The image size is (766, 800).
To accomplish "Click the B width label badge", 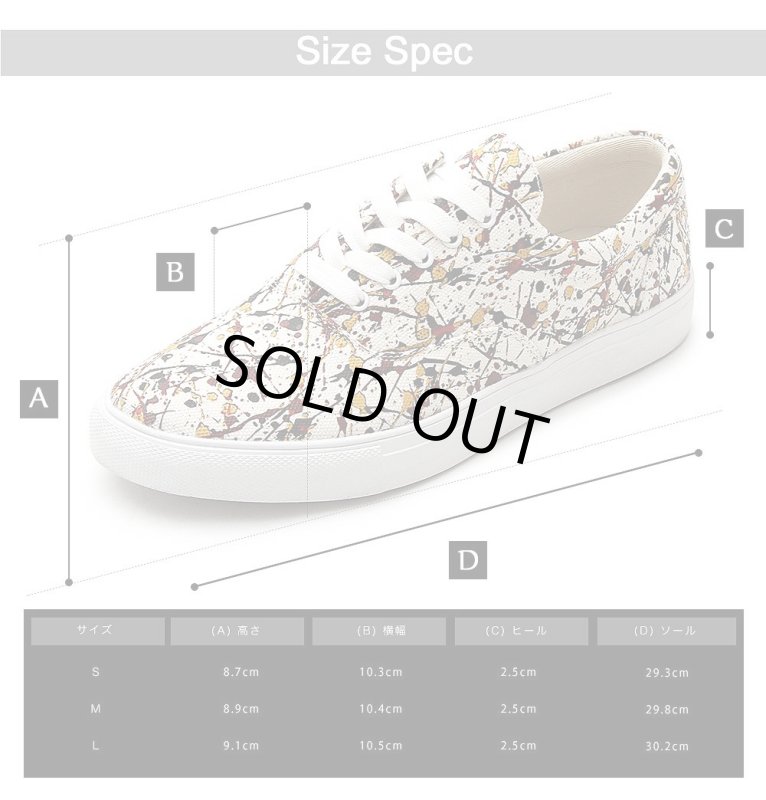I will (175, 272).
